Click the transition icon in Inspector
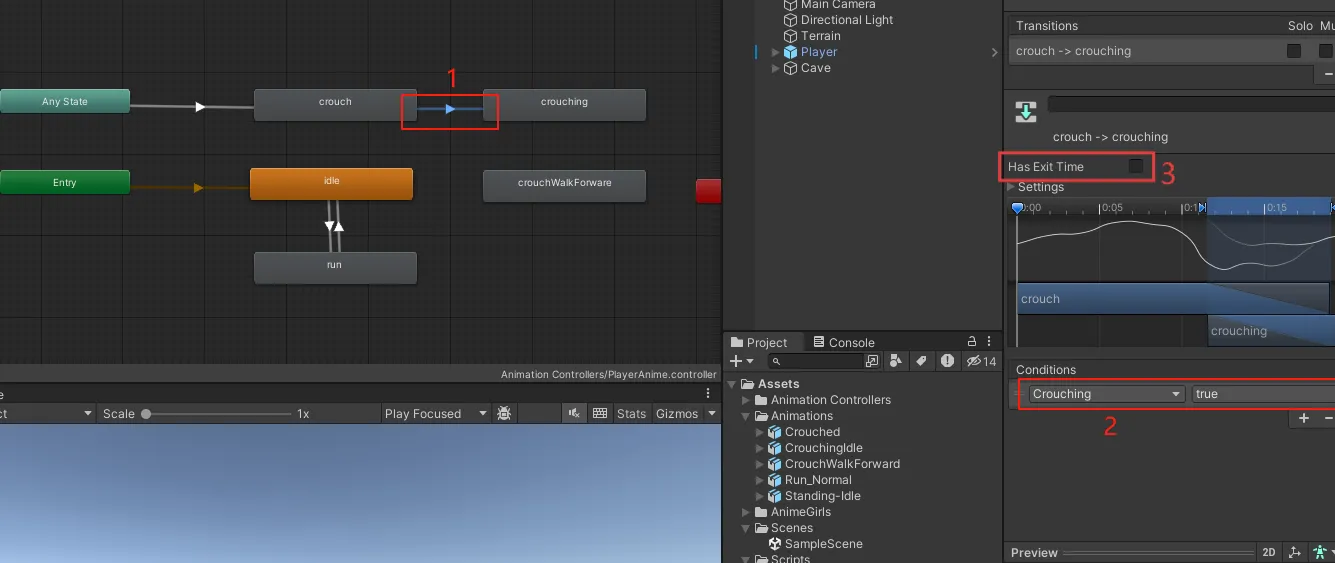 tap(1026, 111)
